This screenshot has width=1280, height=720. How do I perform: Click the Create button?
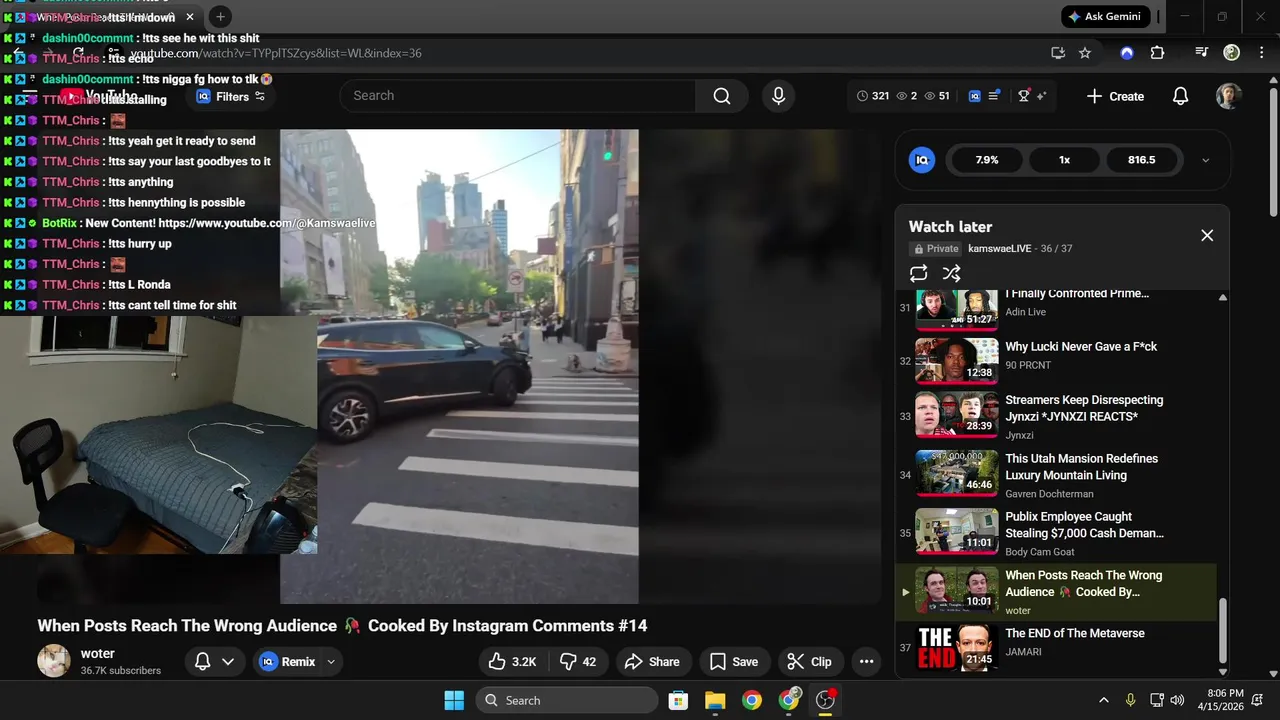[1115, 96]
